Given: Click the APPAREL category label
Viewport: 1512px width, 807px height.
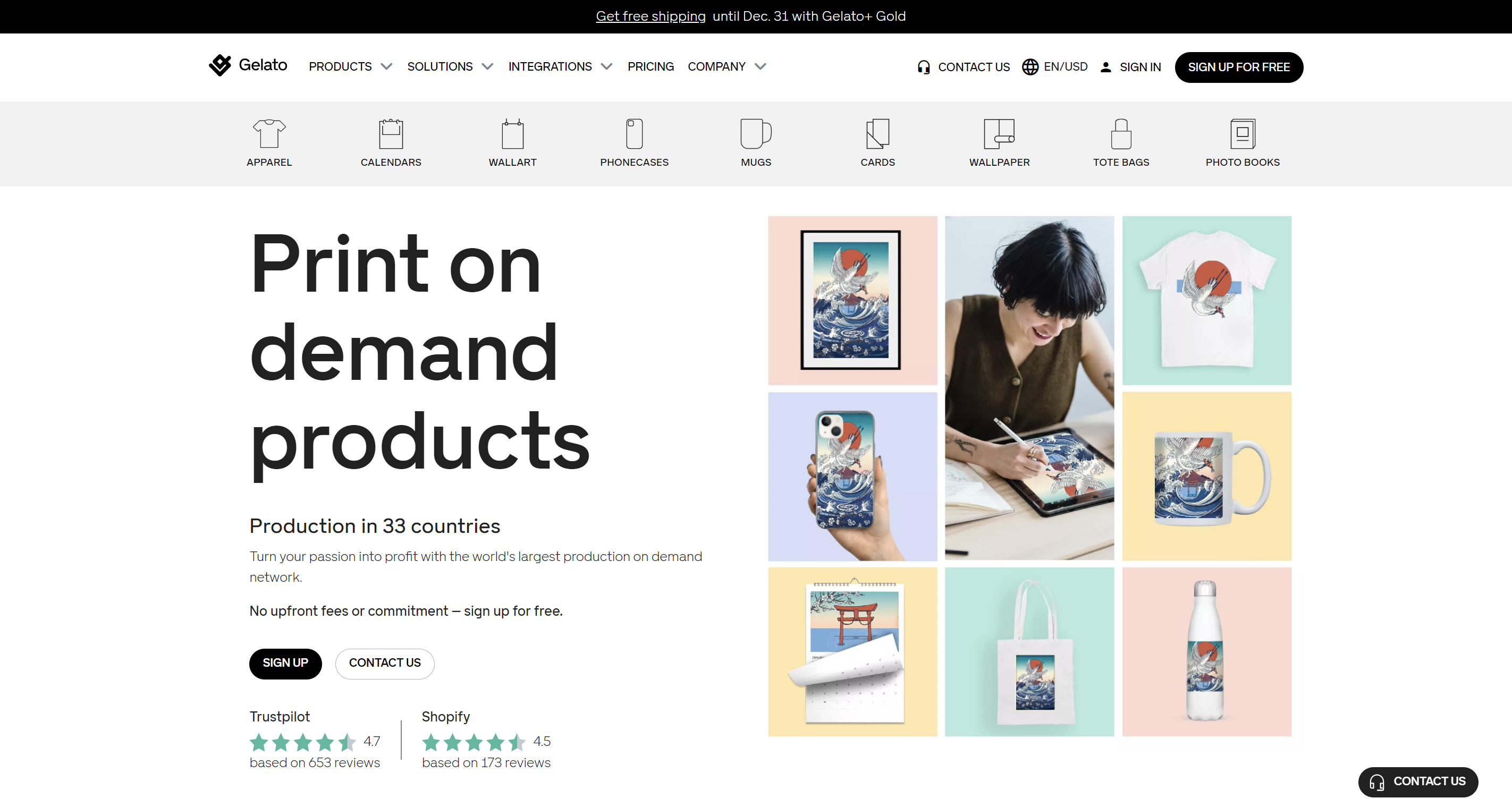Looking at the screenshot, I should point(269,162).
